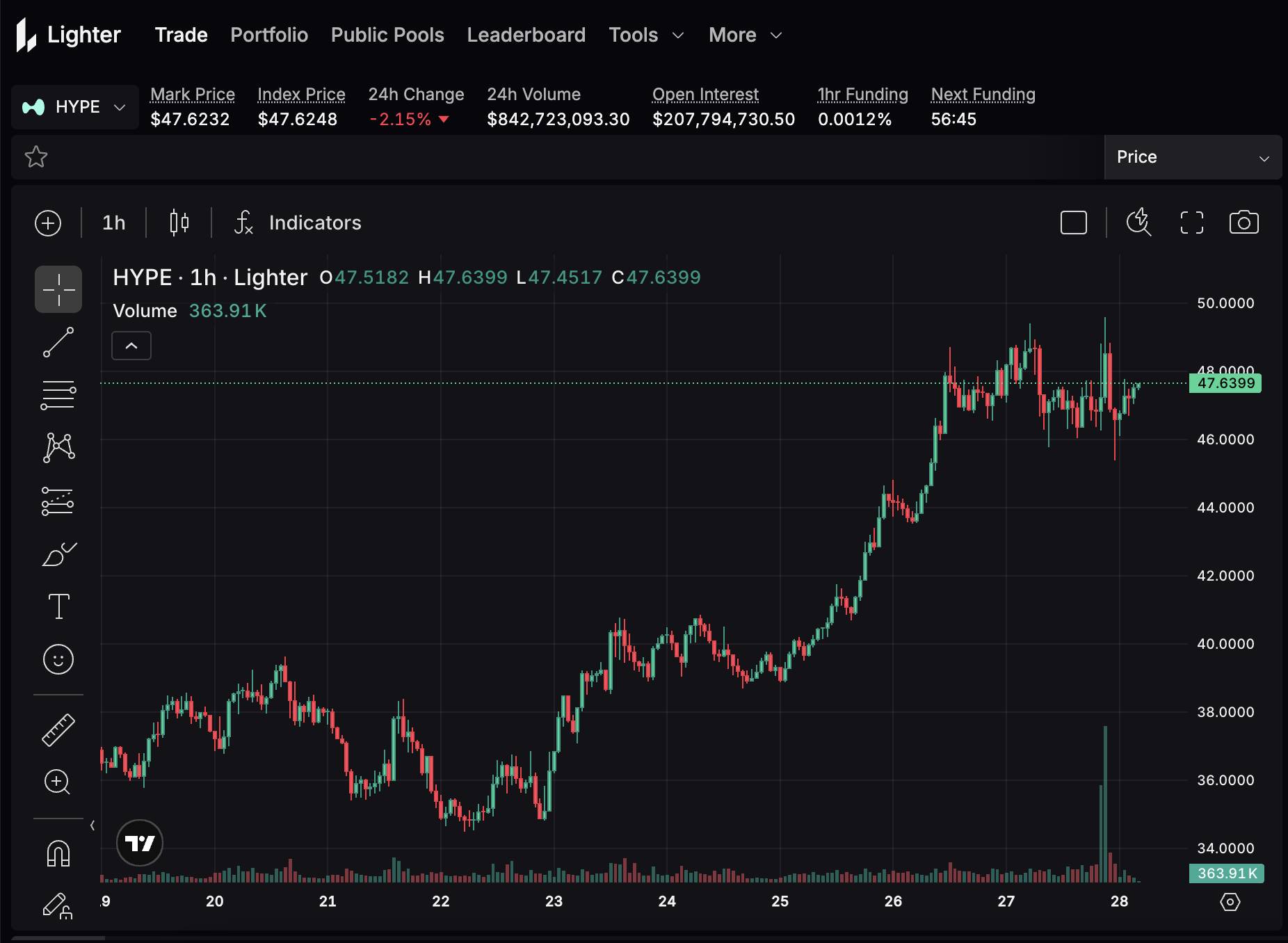Expand the Price dropdown
Screen dimensions: 1288x943
[1192, 157]
